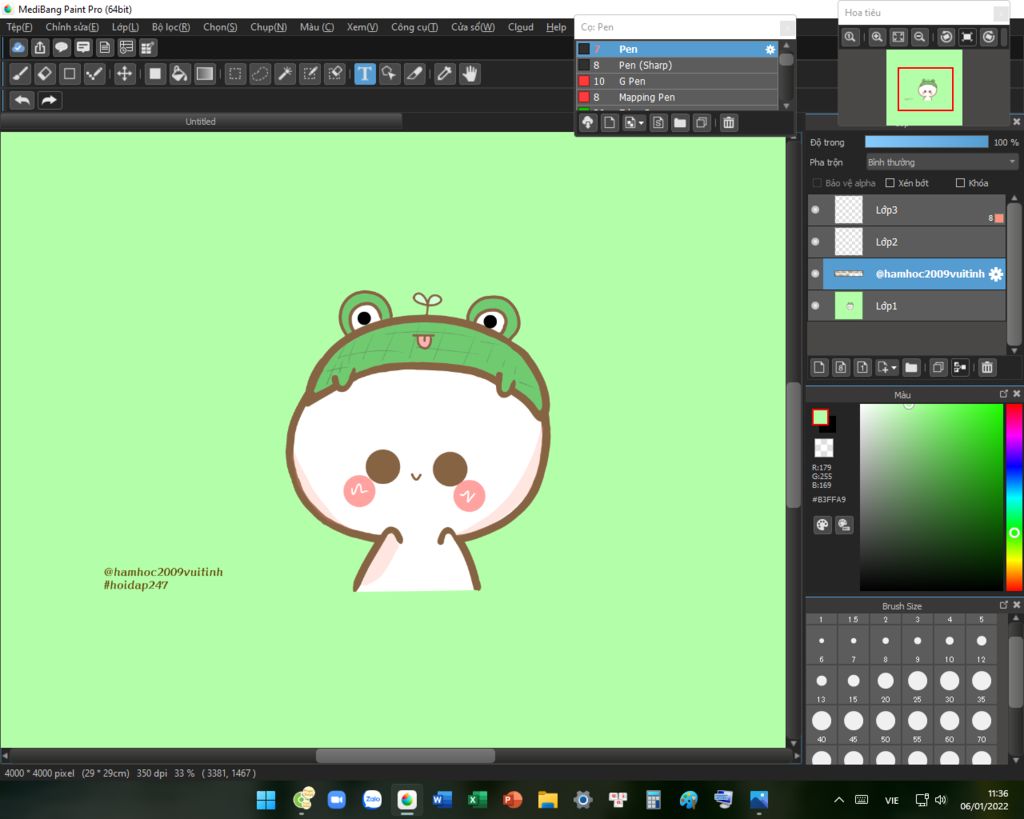Open Word from the taskbar

pos(442,799)
